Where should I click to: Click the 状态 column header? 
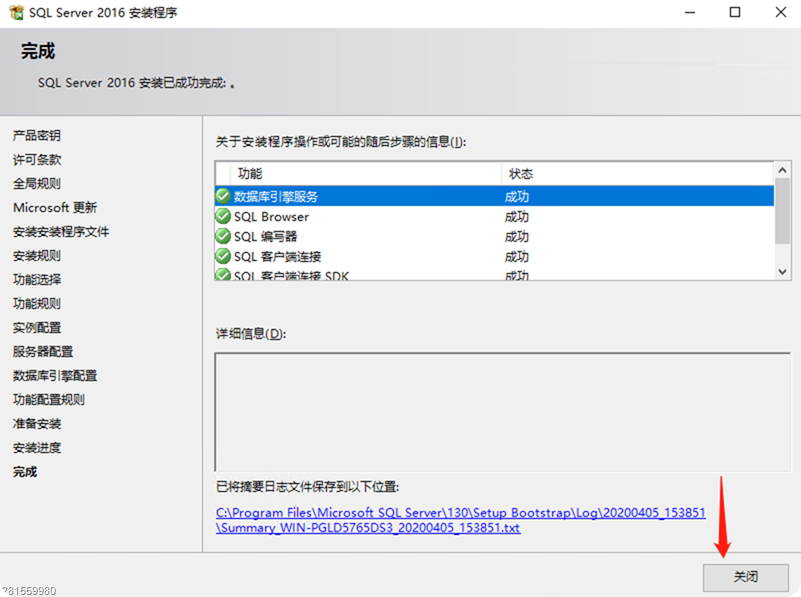coord(638,174)
